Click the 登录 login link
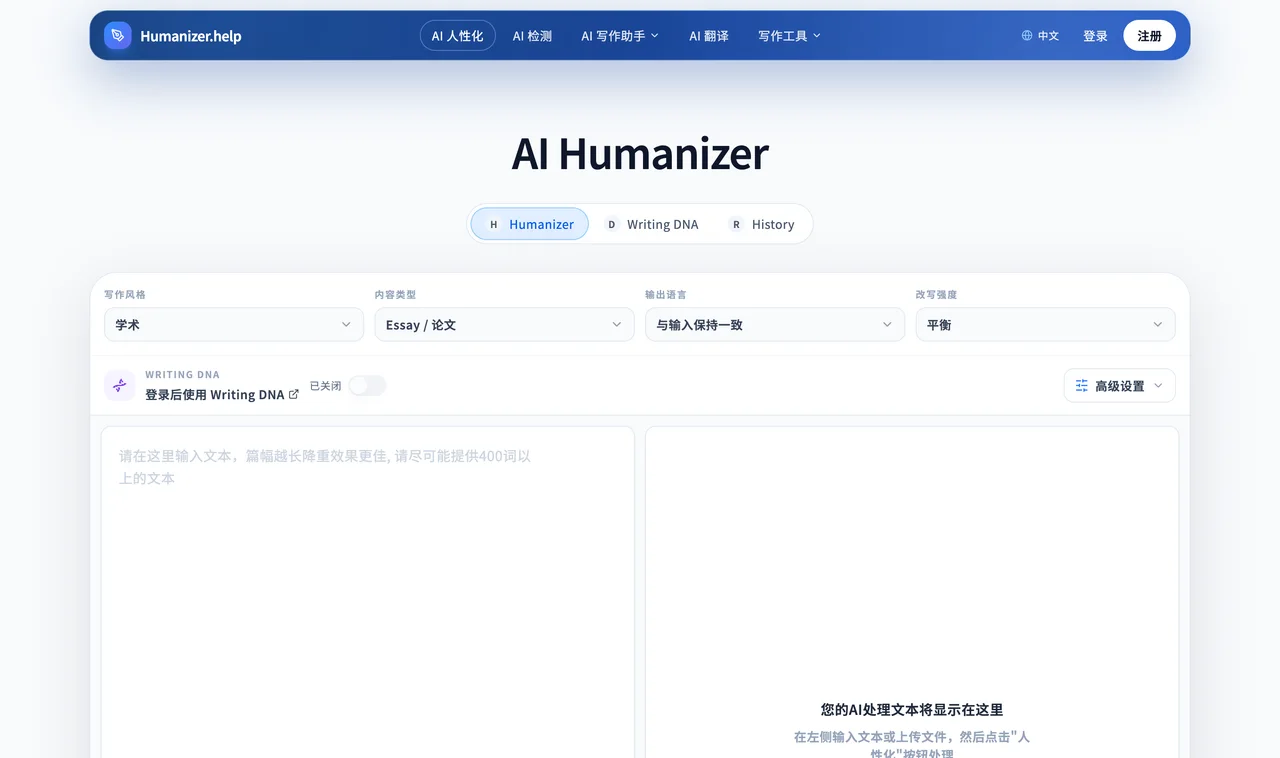This screenshot has width=1280, height=758. click(1095, 36)
